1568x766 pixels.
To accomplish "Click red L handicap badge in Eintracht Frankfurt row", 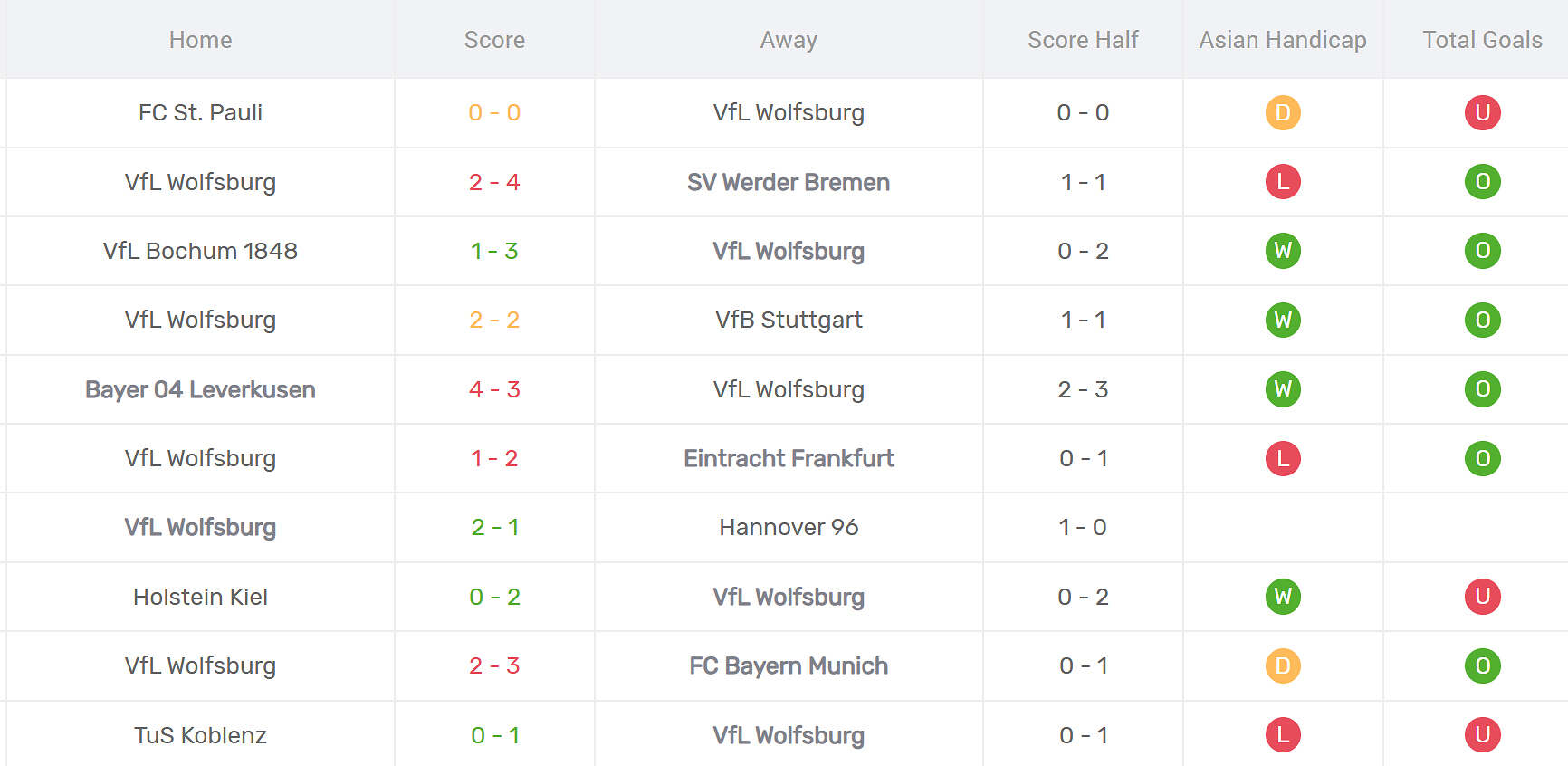I will (x=1283, y=458).
